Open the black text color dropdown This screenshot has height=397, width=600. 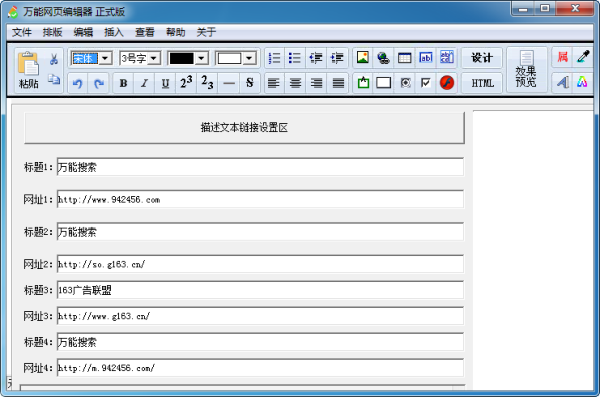click(202, 59)
